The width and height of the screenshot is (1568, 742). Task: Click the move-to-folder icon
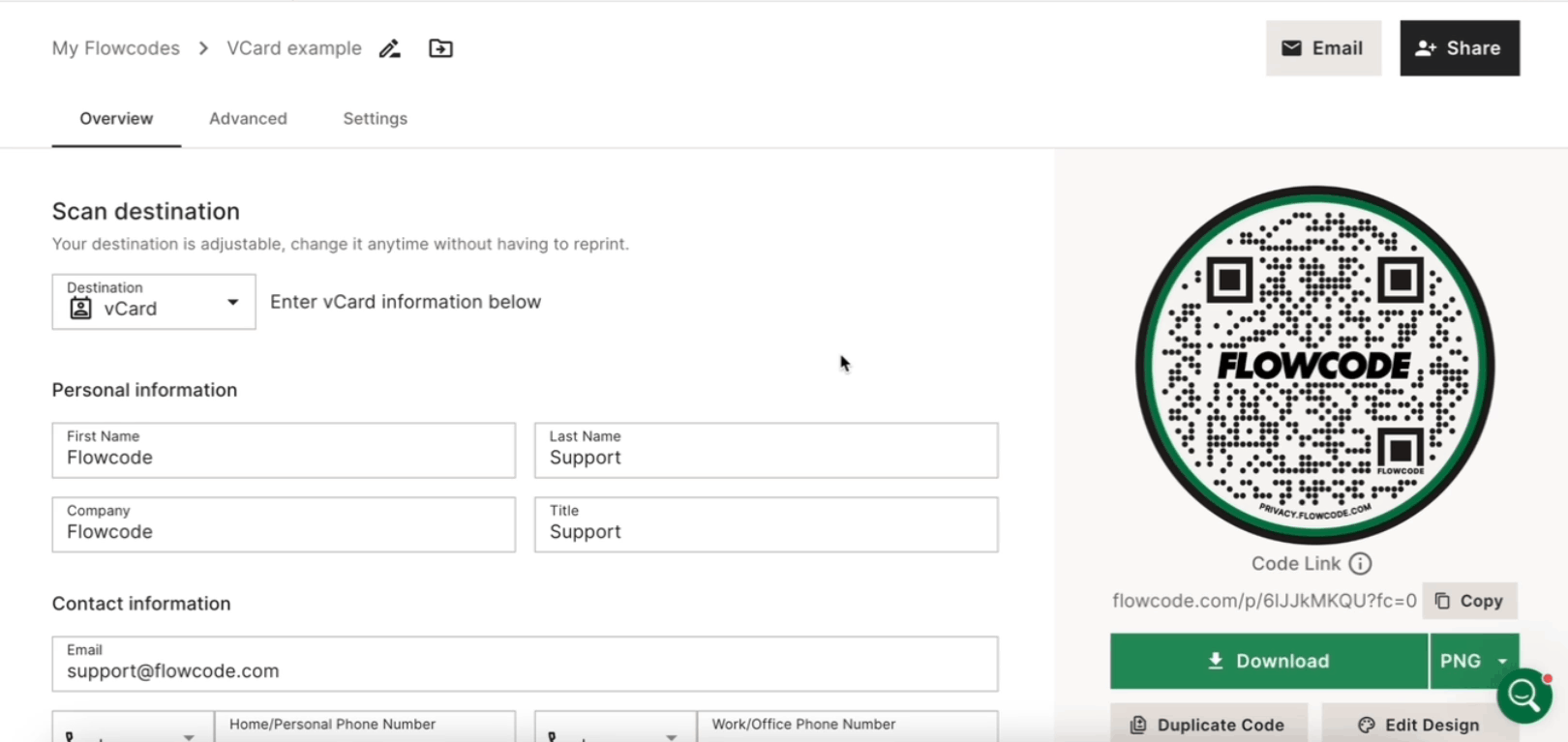(x=440, y=48)
